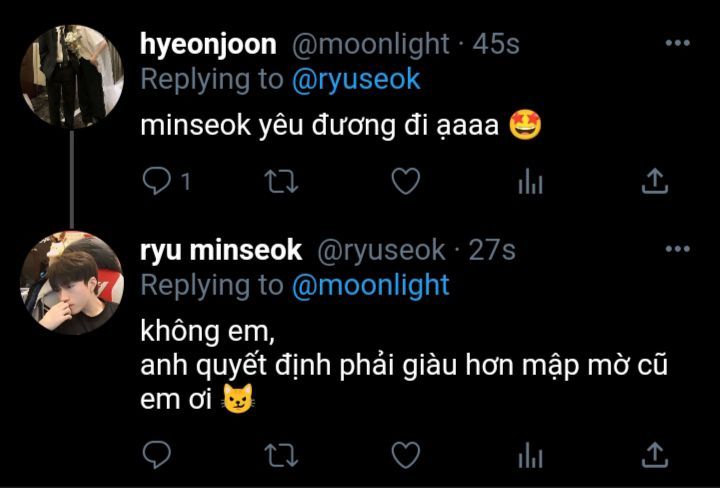Open more options for ryu minseok's tweet
The width and height of the screenshot is (720, 488).
pos(678,249)
